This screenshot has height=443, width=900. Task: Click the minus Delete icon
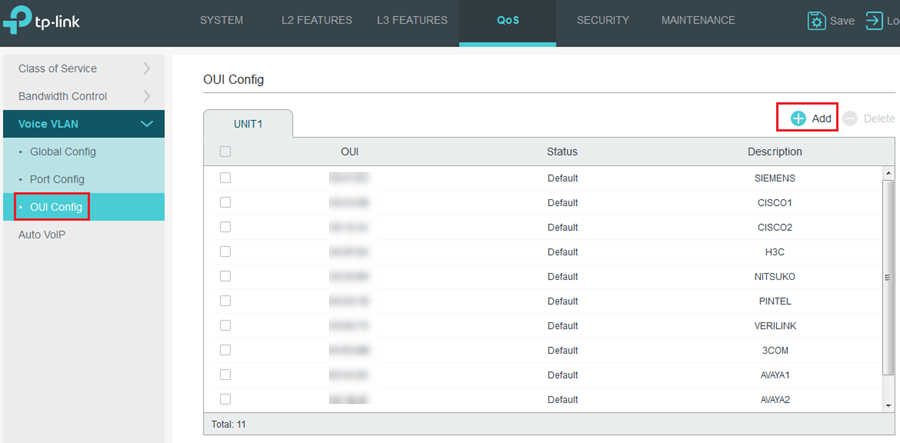tap(850, 118)
